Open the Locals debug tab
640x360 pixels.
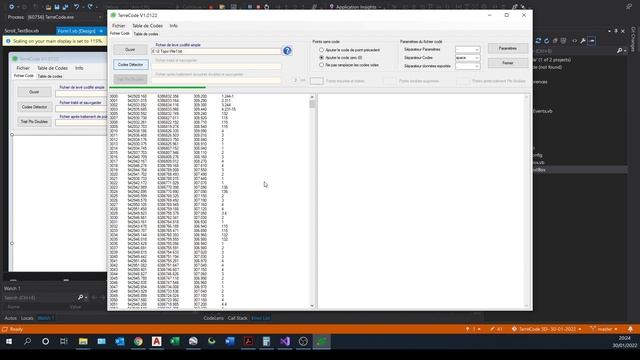(27, 318)
